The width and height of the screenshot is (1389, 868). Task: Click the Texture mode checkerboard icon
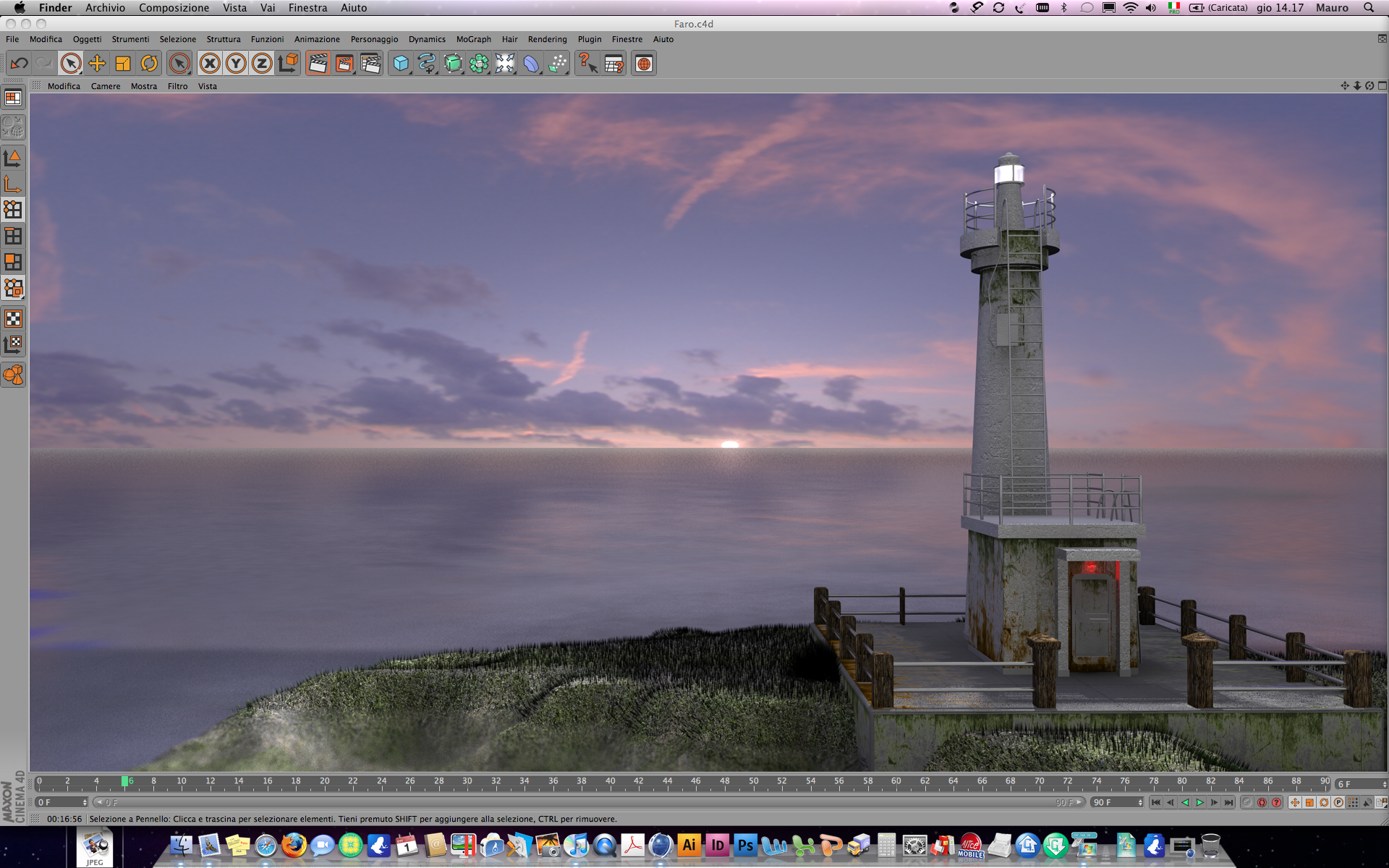(x=13, y=318)
